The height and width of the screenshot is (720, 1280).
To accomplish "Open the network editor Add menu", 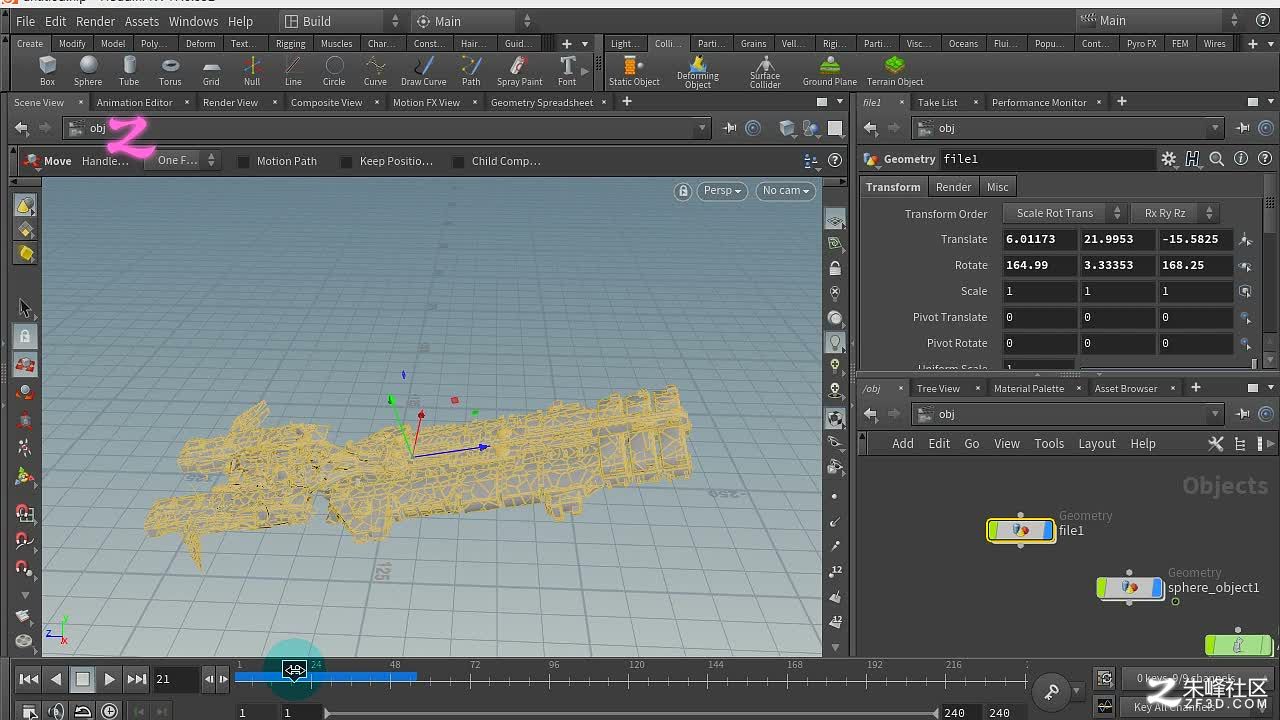I will (903, 443).
